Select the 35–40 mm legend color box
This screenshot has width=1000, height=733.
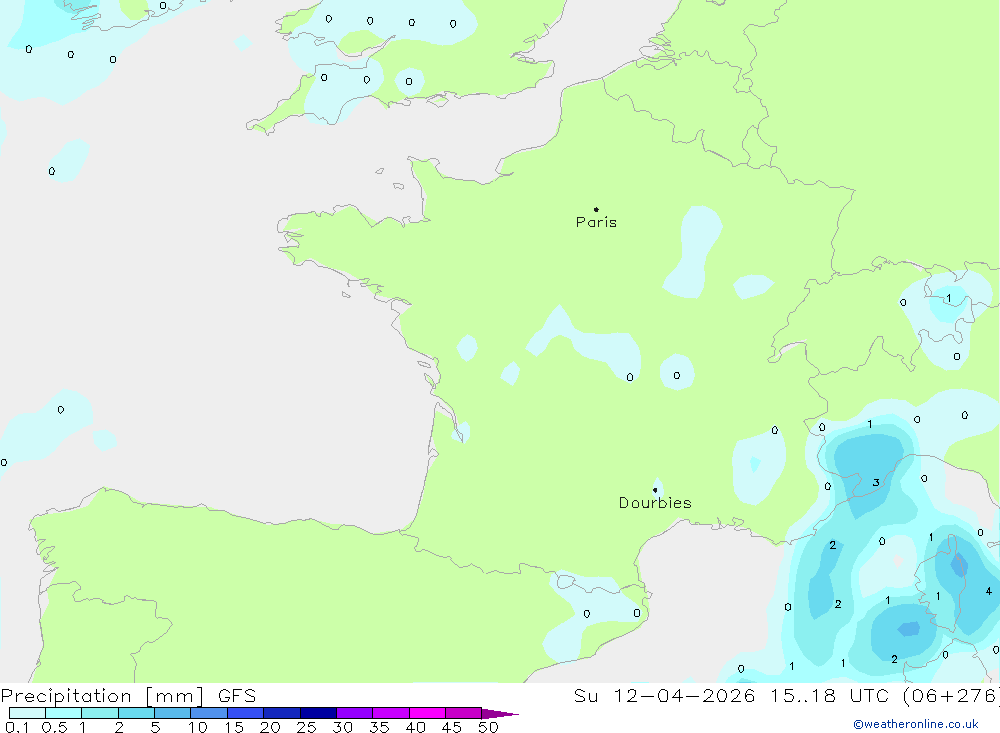point(390,713)
